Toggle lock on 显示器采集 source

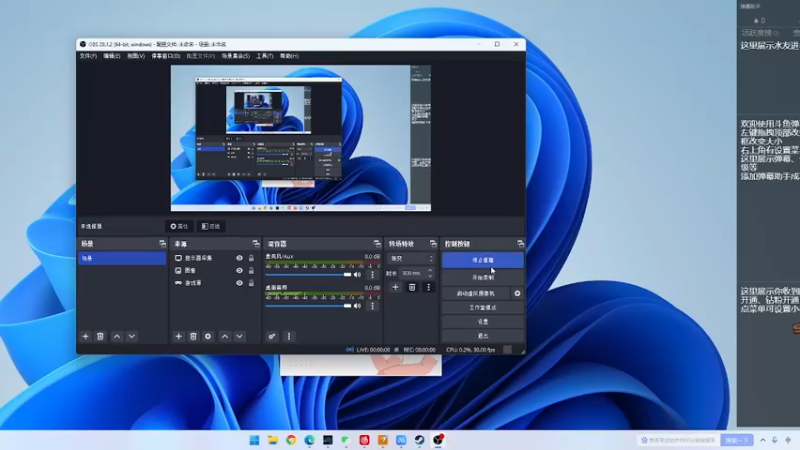(251, 258)
